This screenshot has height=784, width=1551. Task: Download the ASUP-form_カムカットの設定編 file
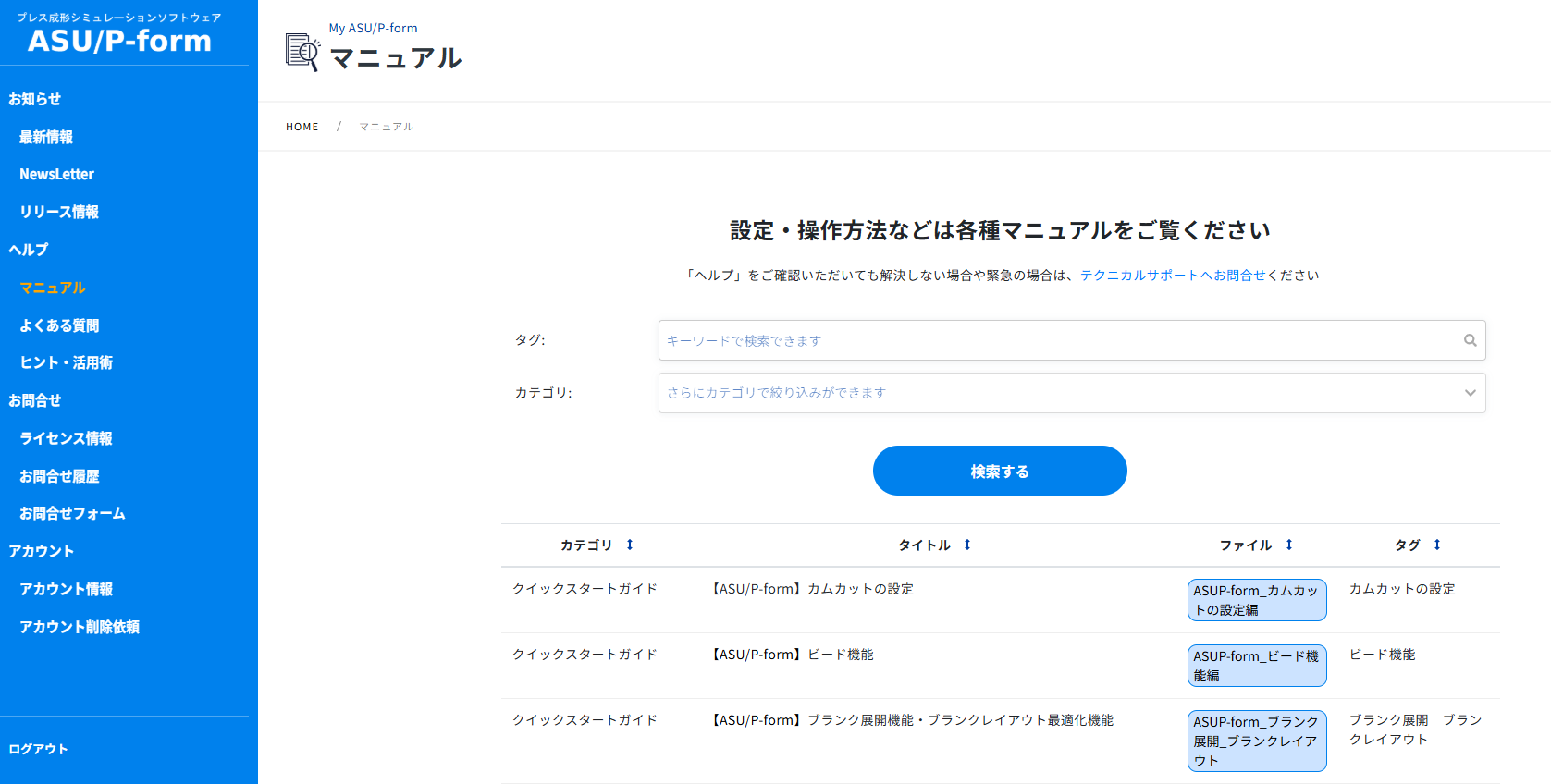(1256, 600)
